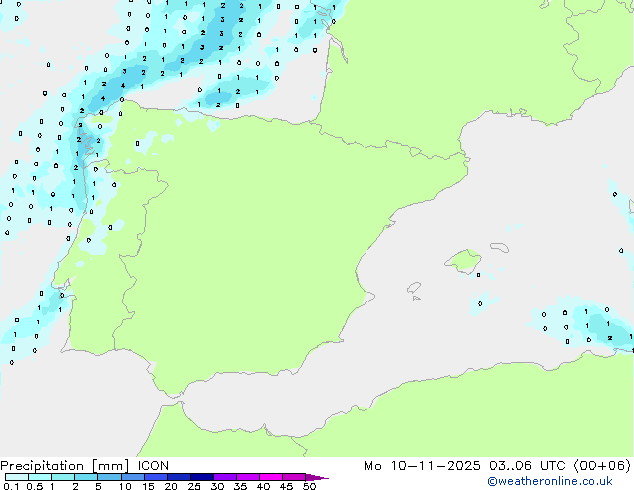Open the weatheronline.co.uk copyright link

(x=550, y=481)
